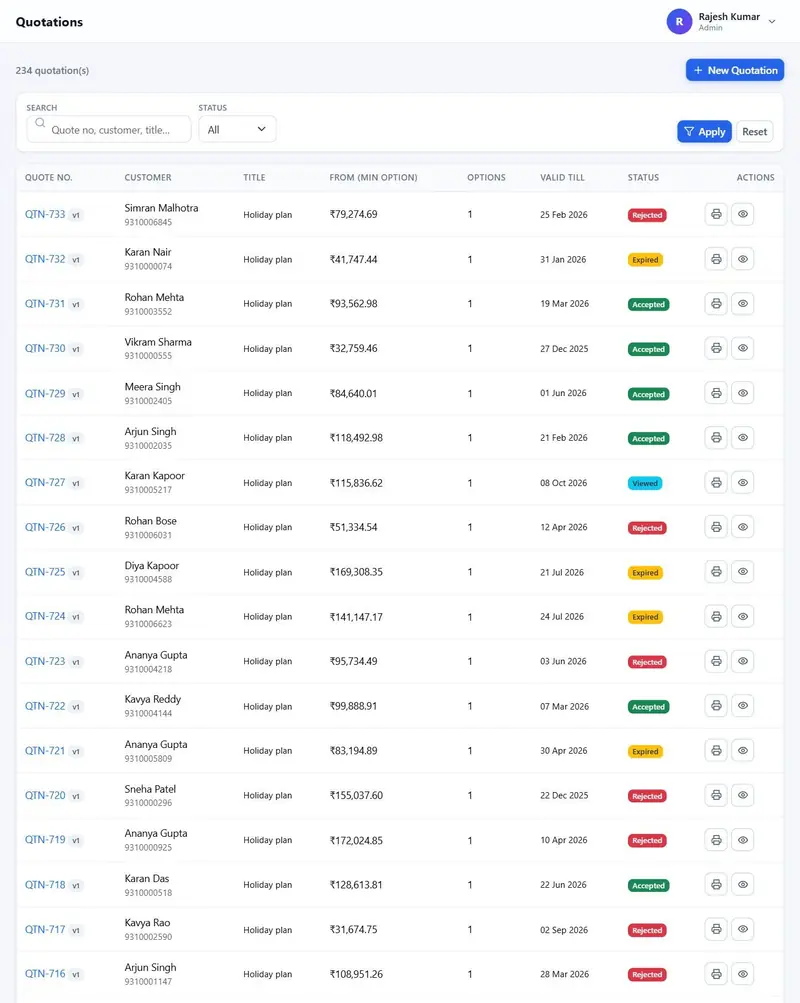Screen dimensions: 800x1003
Task: Print quotation QTN-719
Action: click(716, 840)
